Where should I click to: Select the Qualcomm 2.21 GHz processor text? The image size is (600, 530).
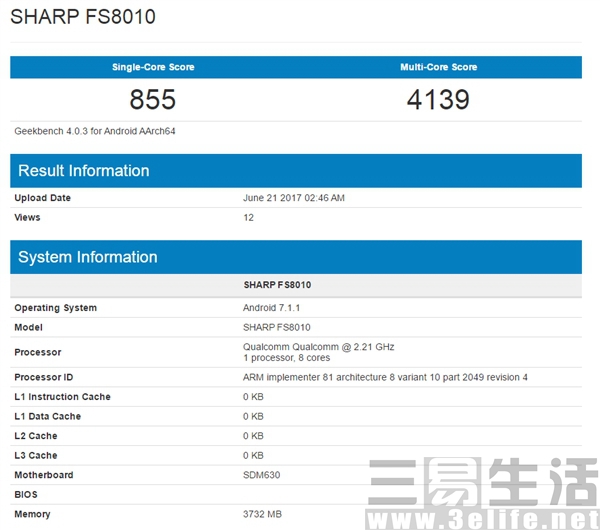pyautogui.click(x=318, y=347)
